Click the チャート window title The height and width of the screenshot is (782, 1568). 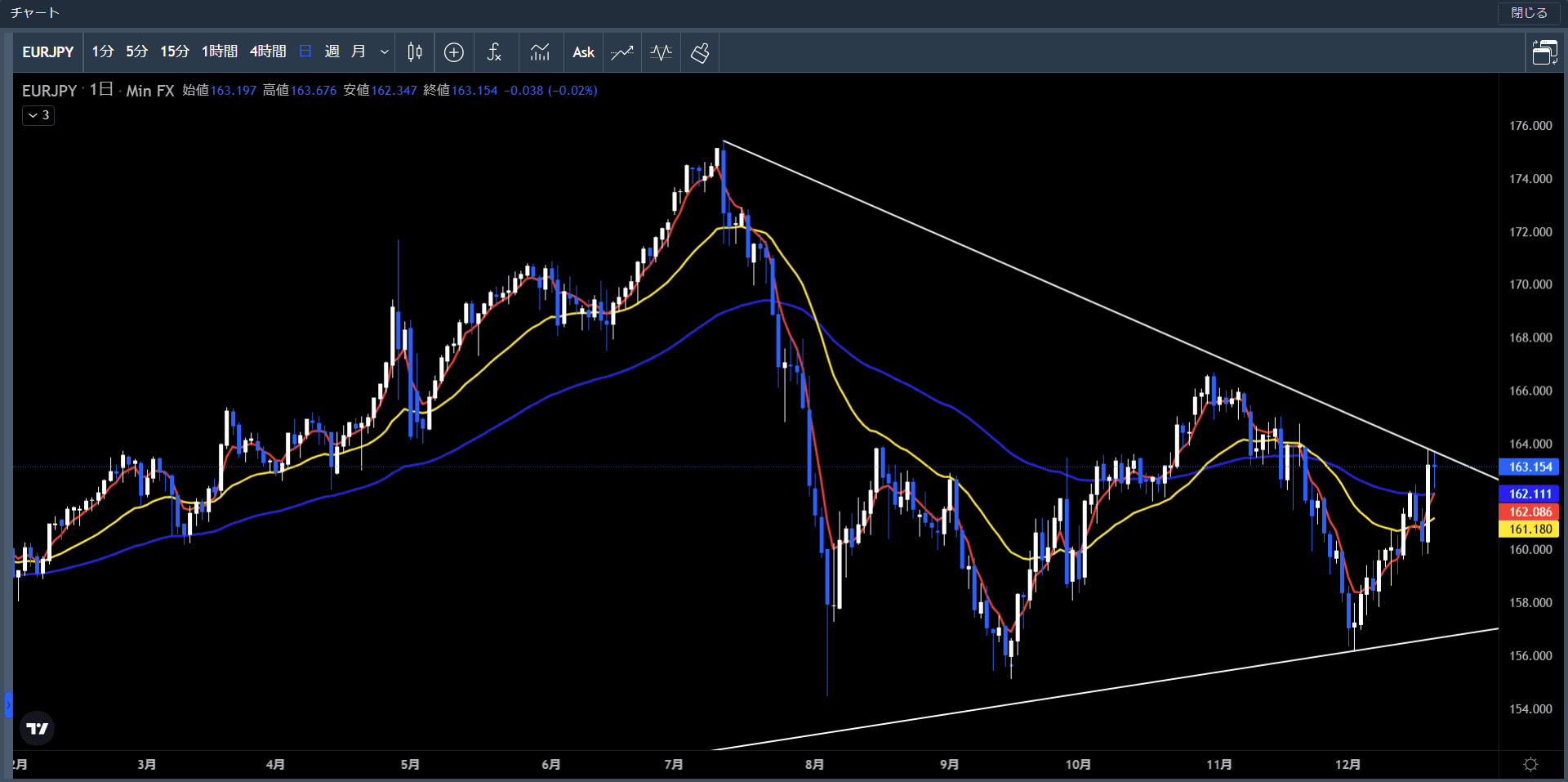(x=34, y=13)
